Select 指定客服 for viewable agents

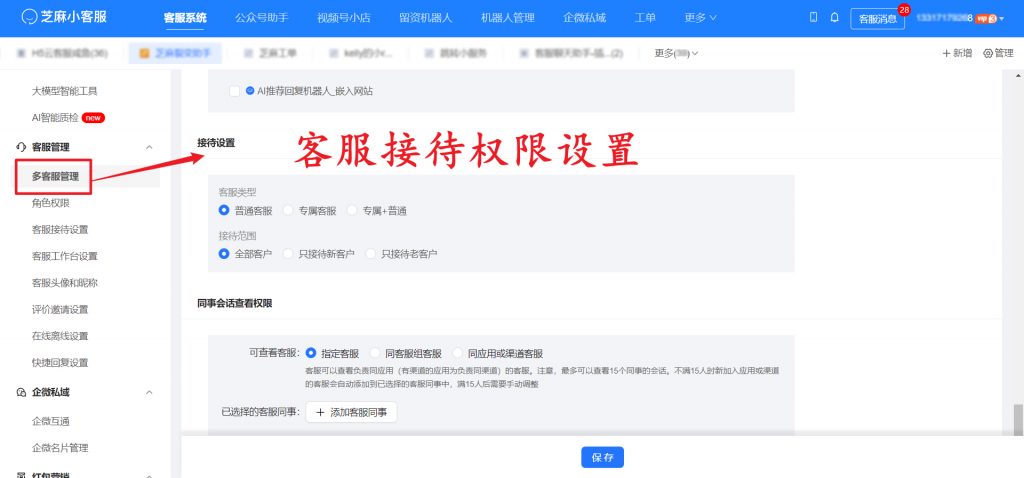point(310,353)
